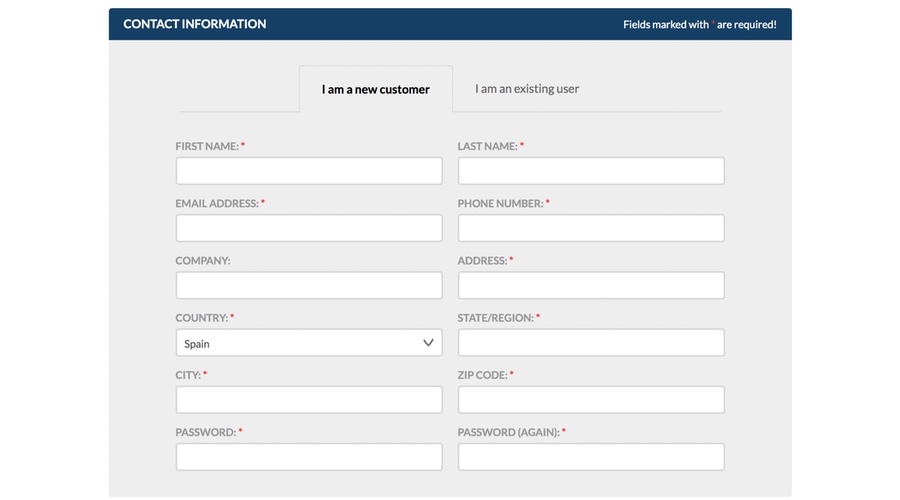The image size is (900, 500).
Task: Open the Country dropdown showing Spain
Action: pos(309,342)
